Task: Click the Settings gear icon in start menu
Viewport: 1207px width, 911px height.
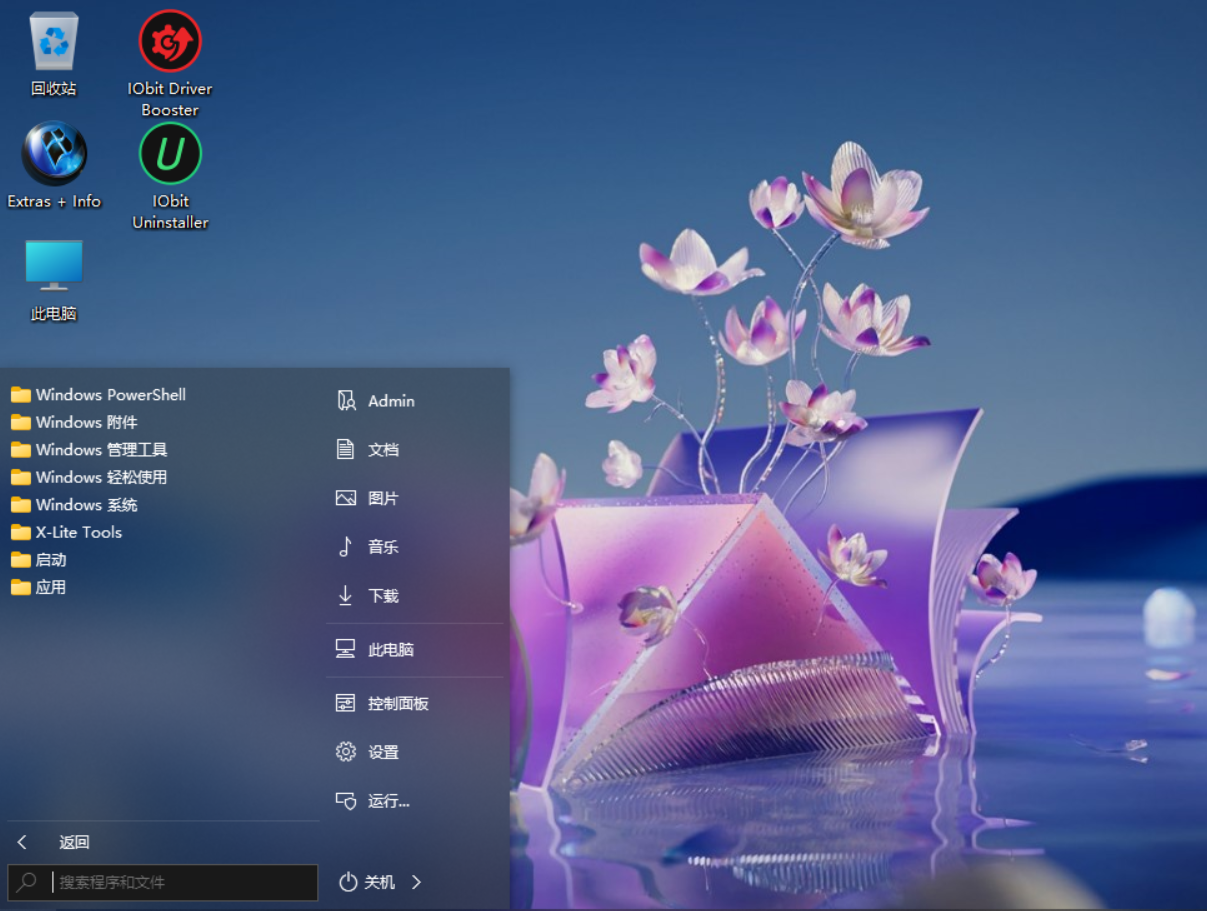Action: (346, 752)
